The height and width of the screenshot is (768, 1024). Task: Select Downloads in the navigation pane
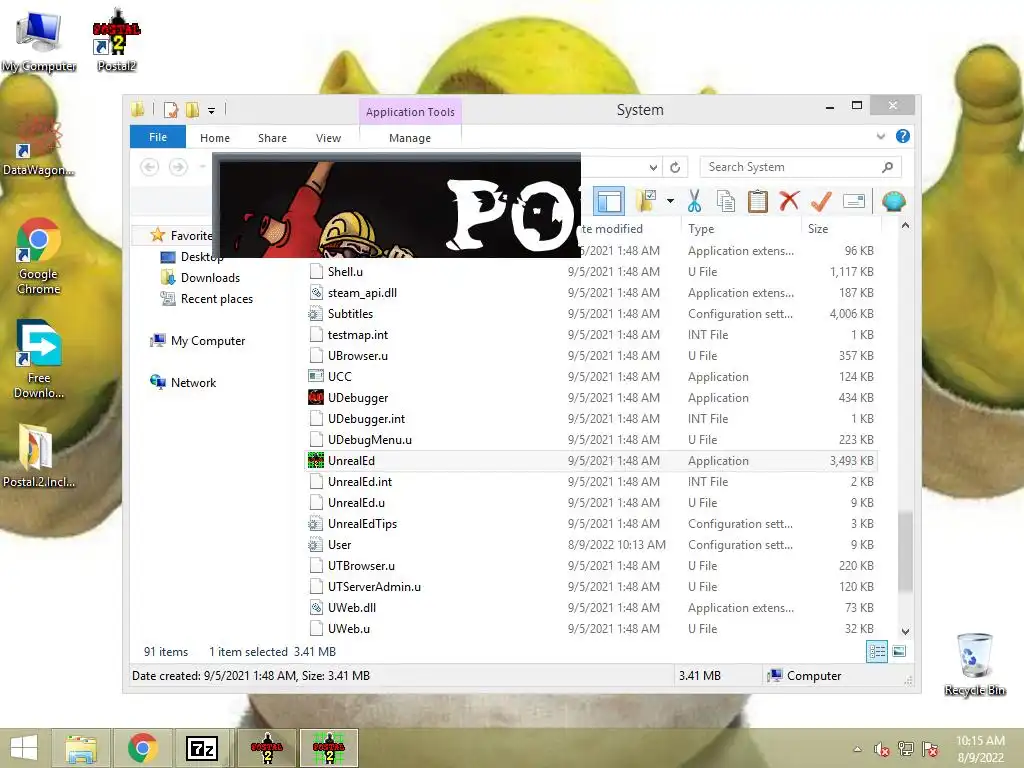pyautogui.click(x=210, y=278)
